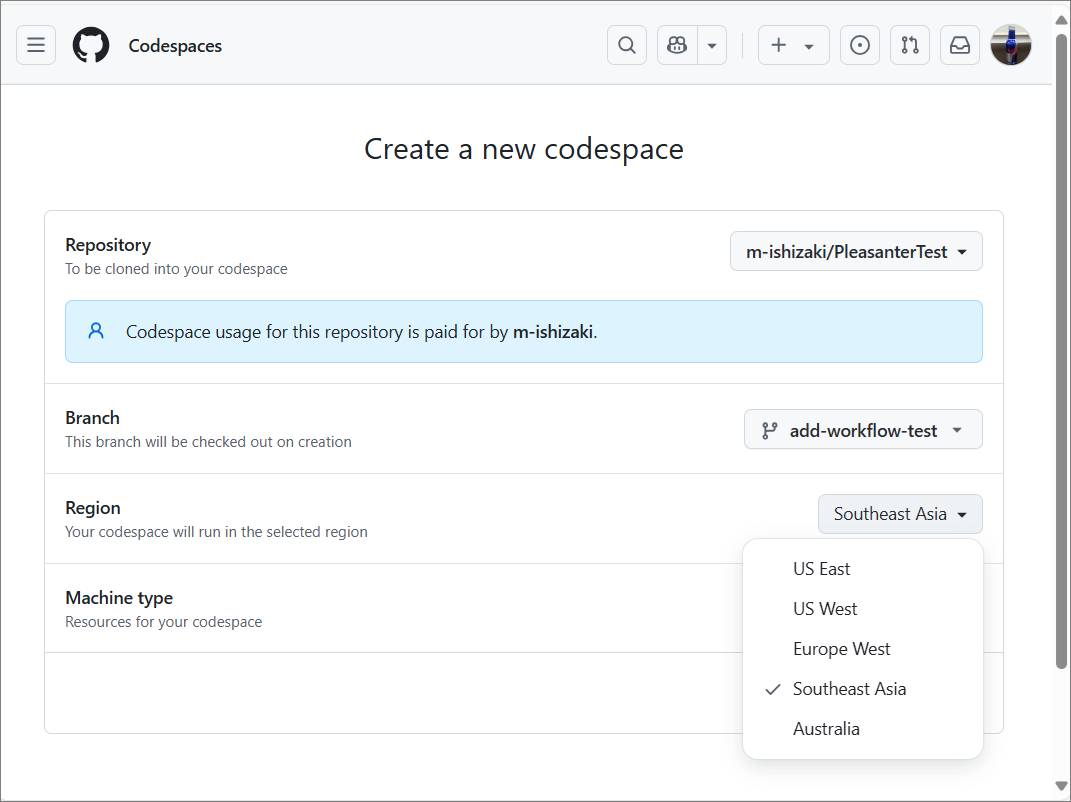Open your Issues list
The width and height of the screenshot is (1071, 802).
point(859,45)
